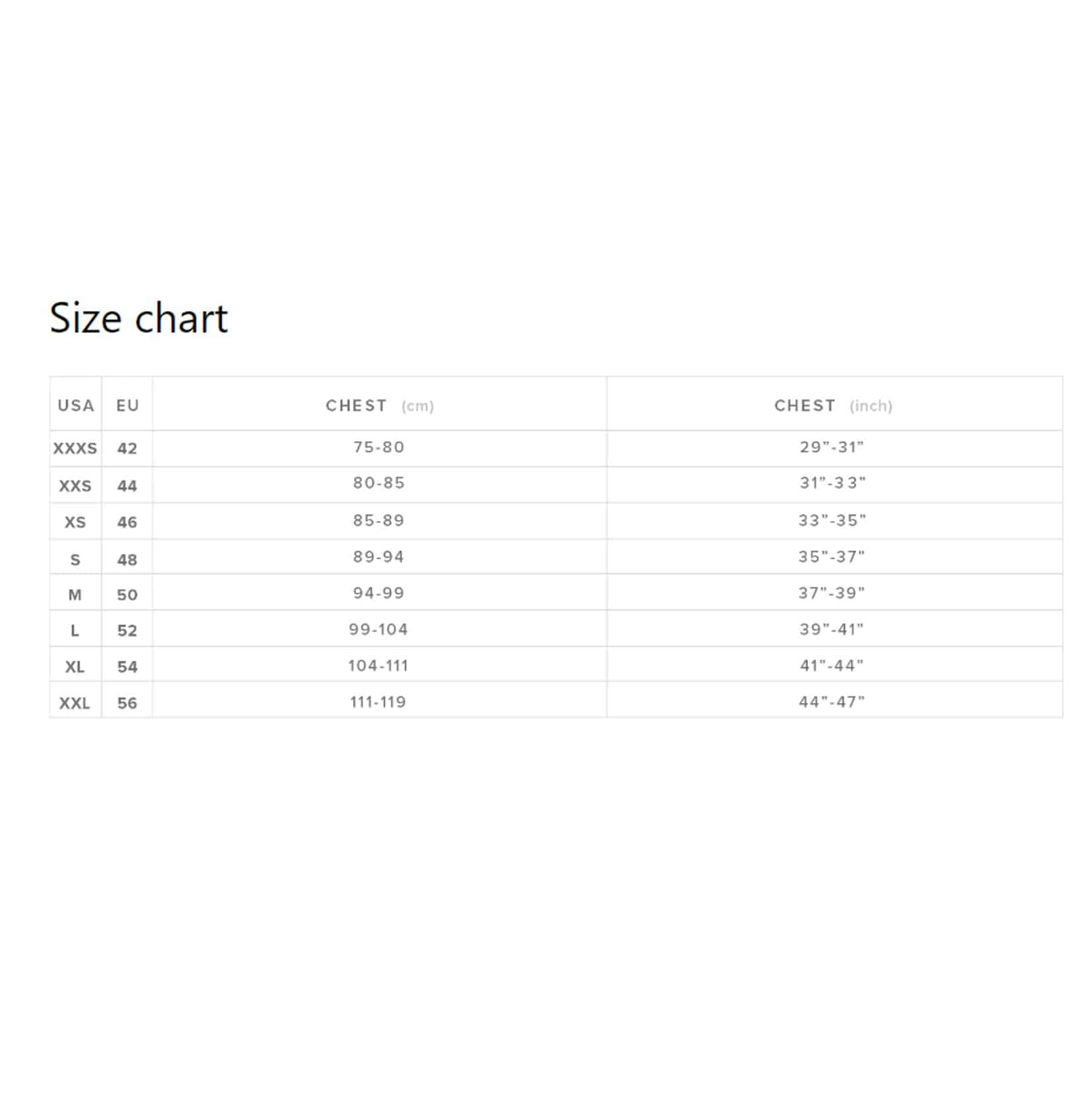Select the 99-104 chest cm value
1092x1093 pixels.
(x=379, y=629)
